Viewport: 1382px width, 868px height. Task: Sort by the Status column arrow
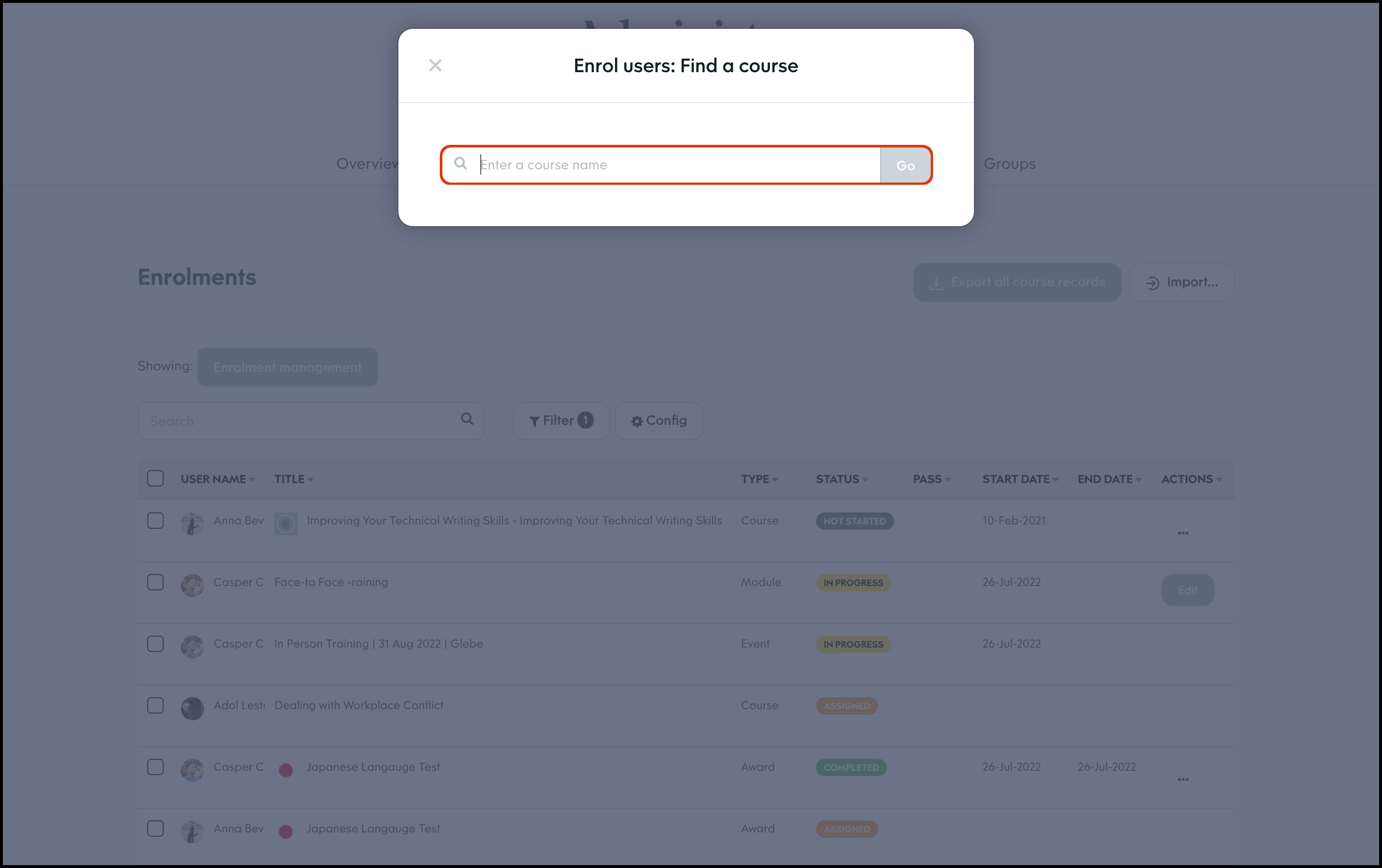[865, 480]
